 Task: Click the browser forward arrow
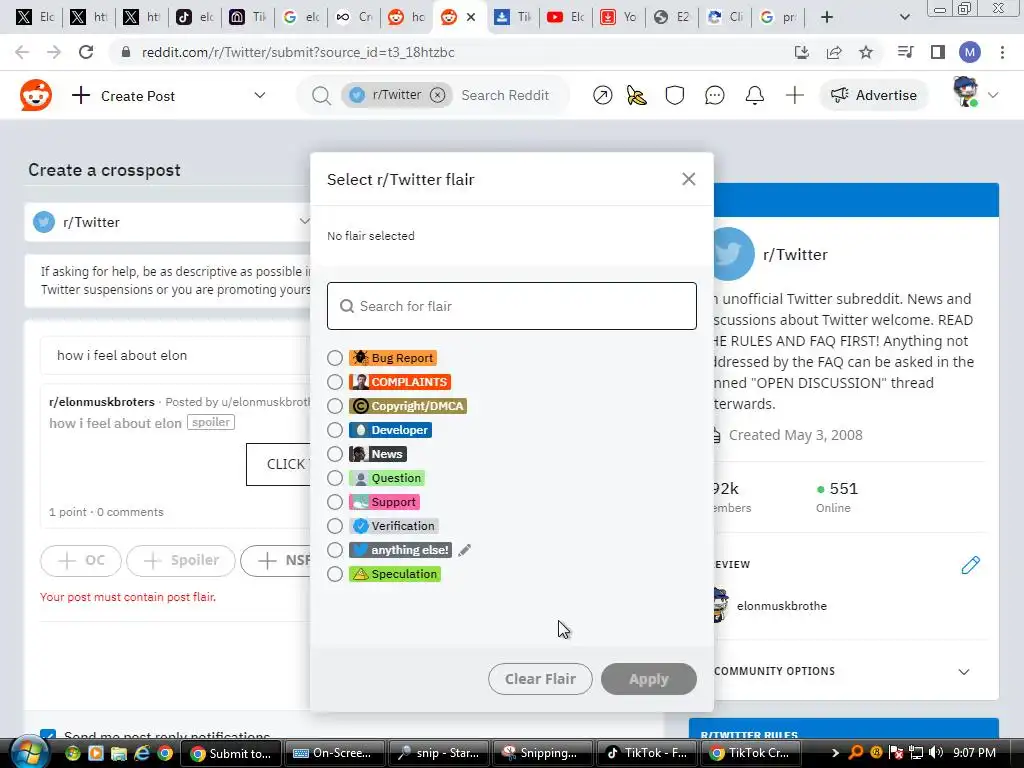pyautogui.click(x=54, y=52)
